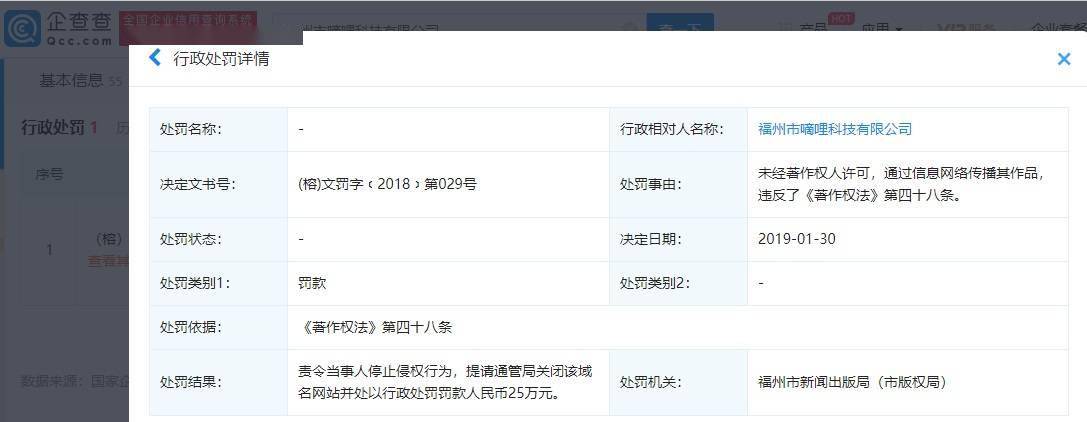Go back with the blue arrow icon
The width and height of the screenshot is (1087, 422).
click(155, 58)
